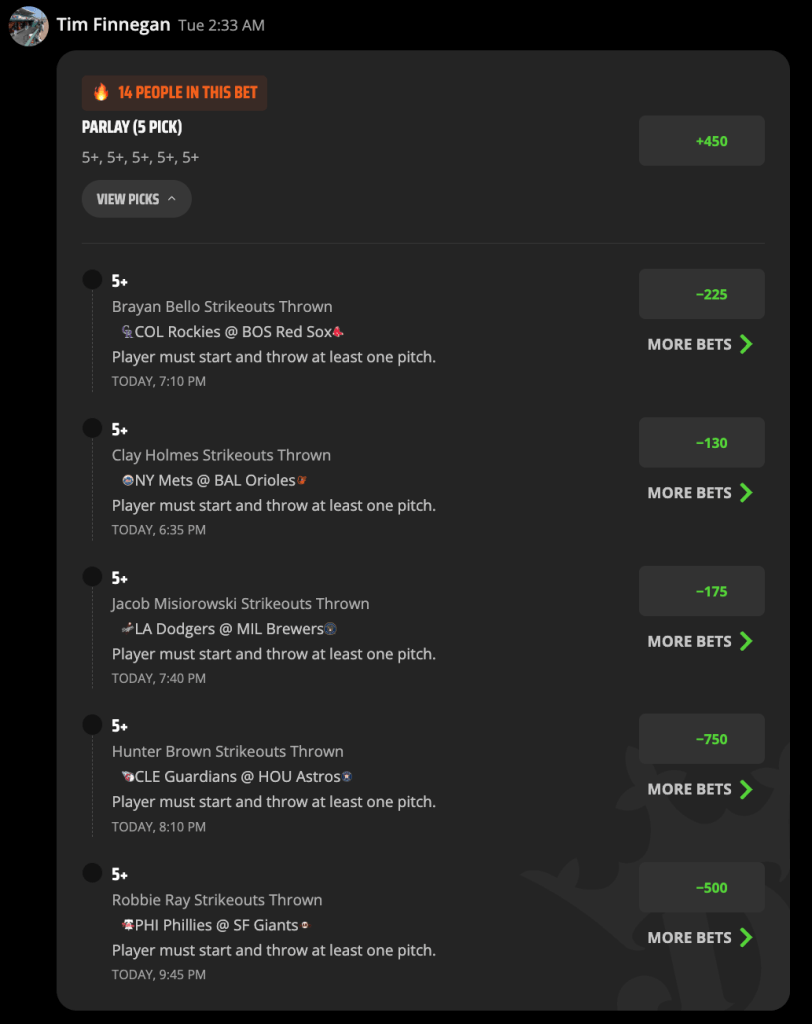
Task: Click the +450 parlay odds button
Action: pos(702,141)
